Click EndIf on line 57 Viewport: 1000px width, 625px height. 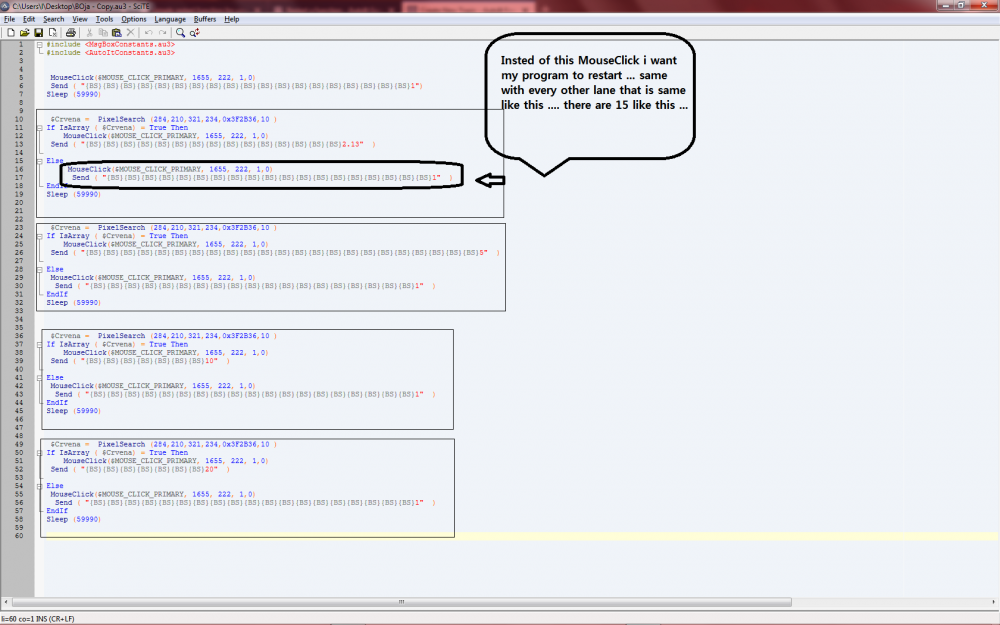coord(57,511)
